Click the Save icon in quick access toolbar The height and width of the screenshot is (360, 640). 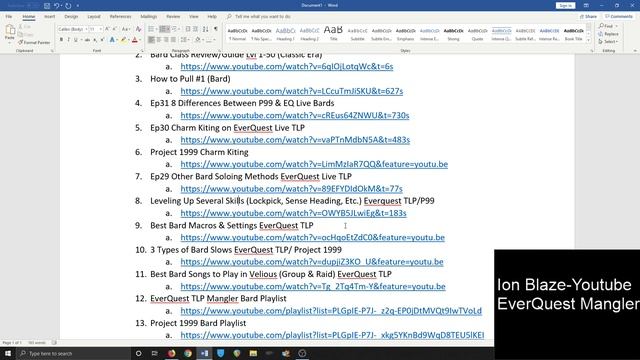pos(47,6)
